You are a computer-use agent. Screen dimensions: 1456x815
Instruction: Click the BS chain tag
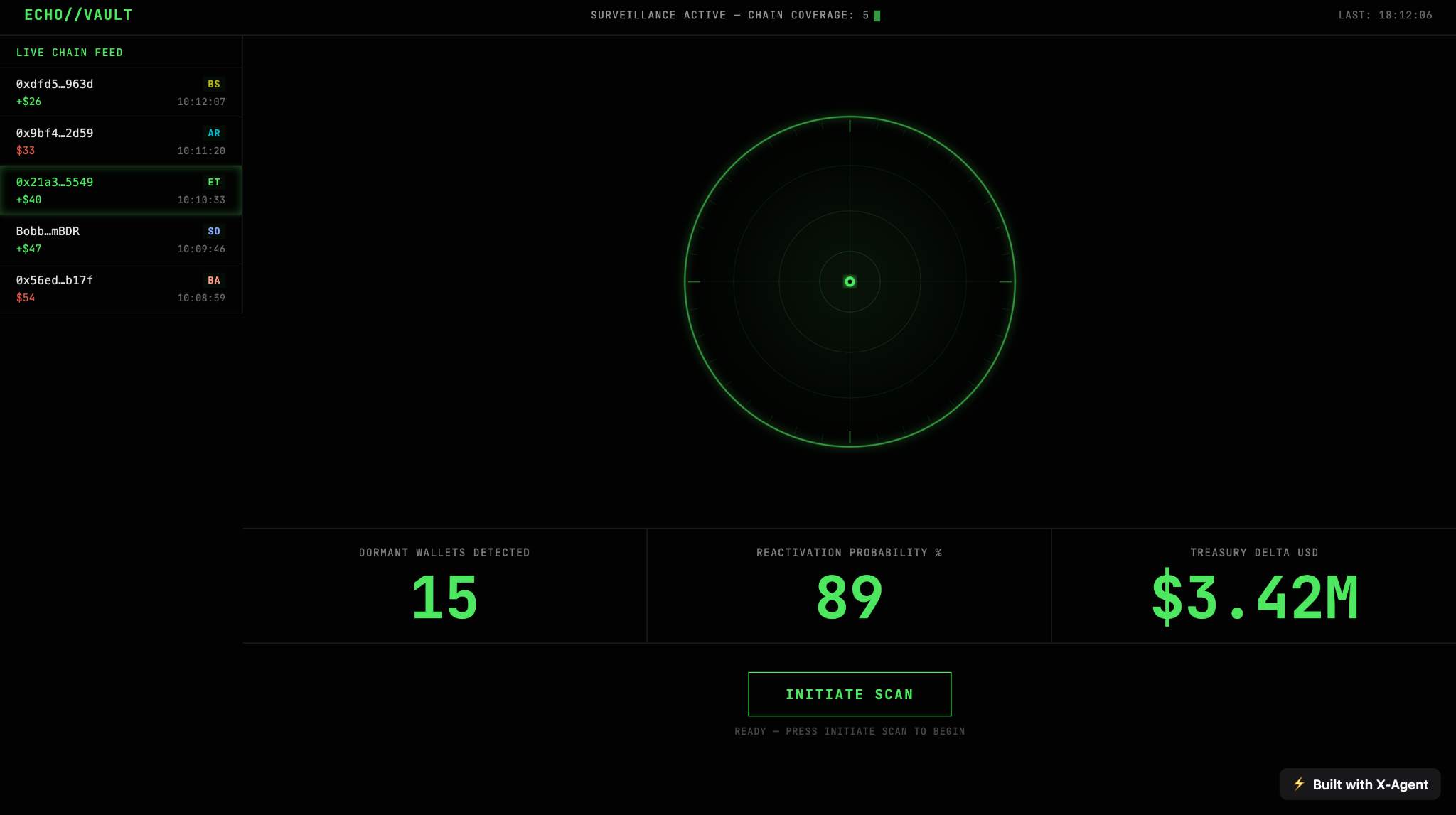(214, 84)
